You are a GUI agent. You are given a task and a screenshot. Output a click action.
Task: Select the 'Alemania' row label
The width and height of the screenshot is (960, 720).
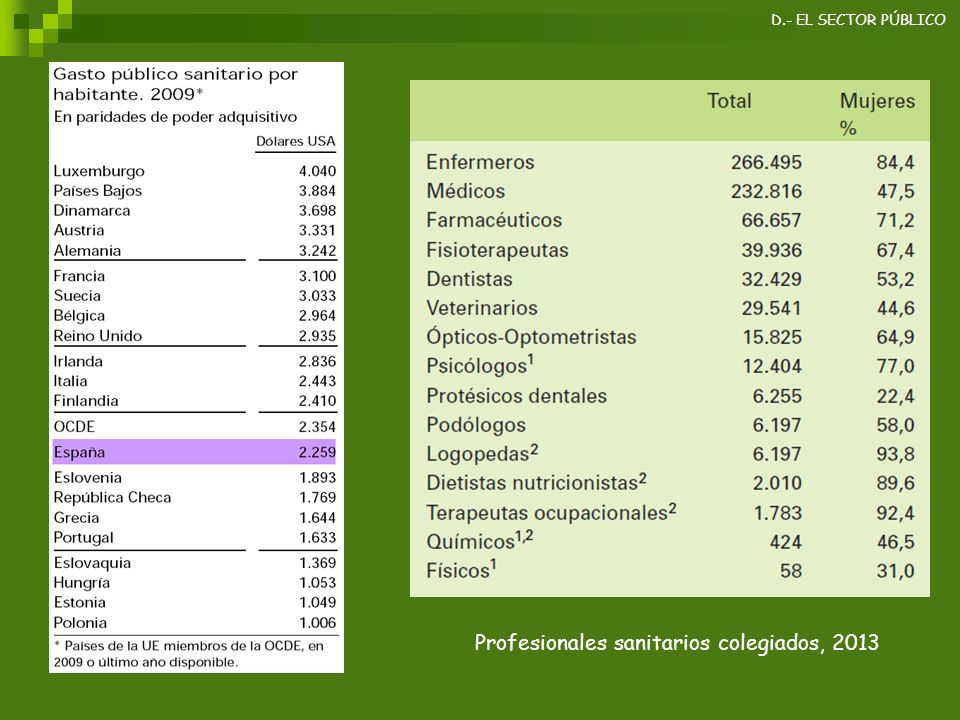(88, 250)
